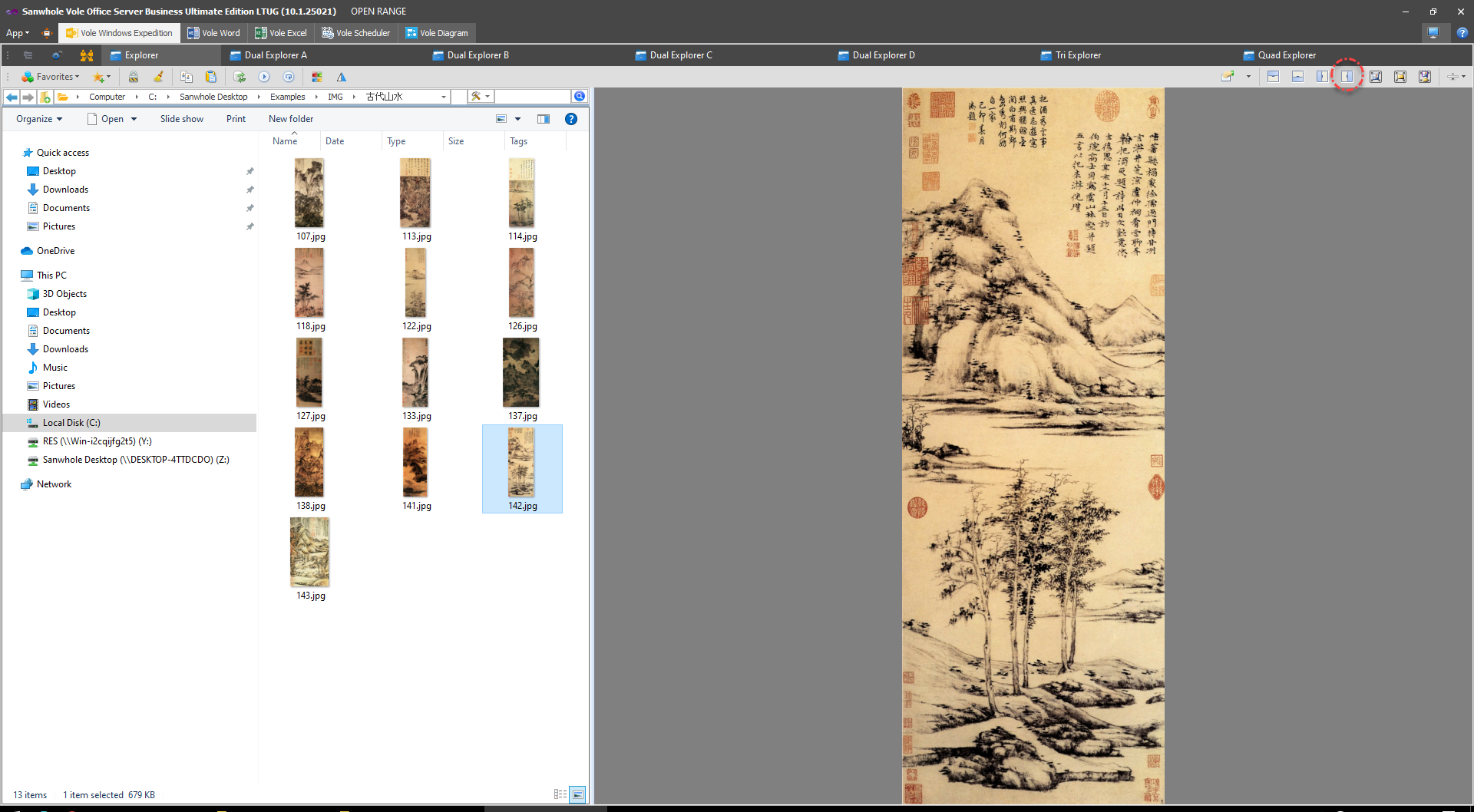Click the fit-folder-to-frame icon
The width and height of the screenshot is (1474, 812).
point(1400,77)
